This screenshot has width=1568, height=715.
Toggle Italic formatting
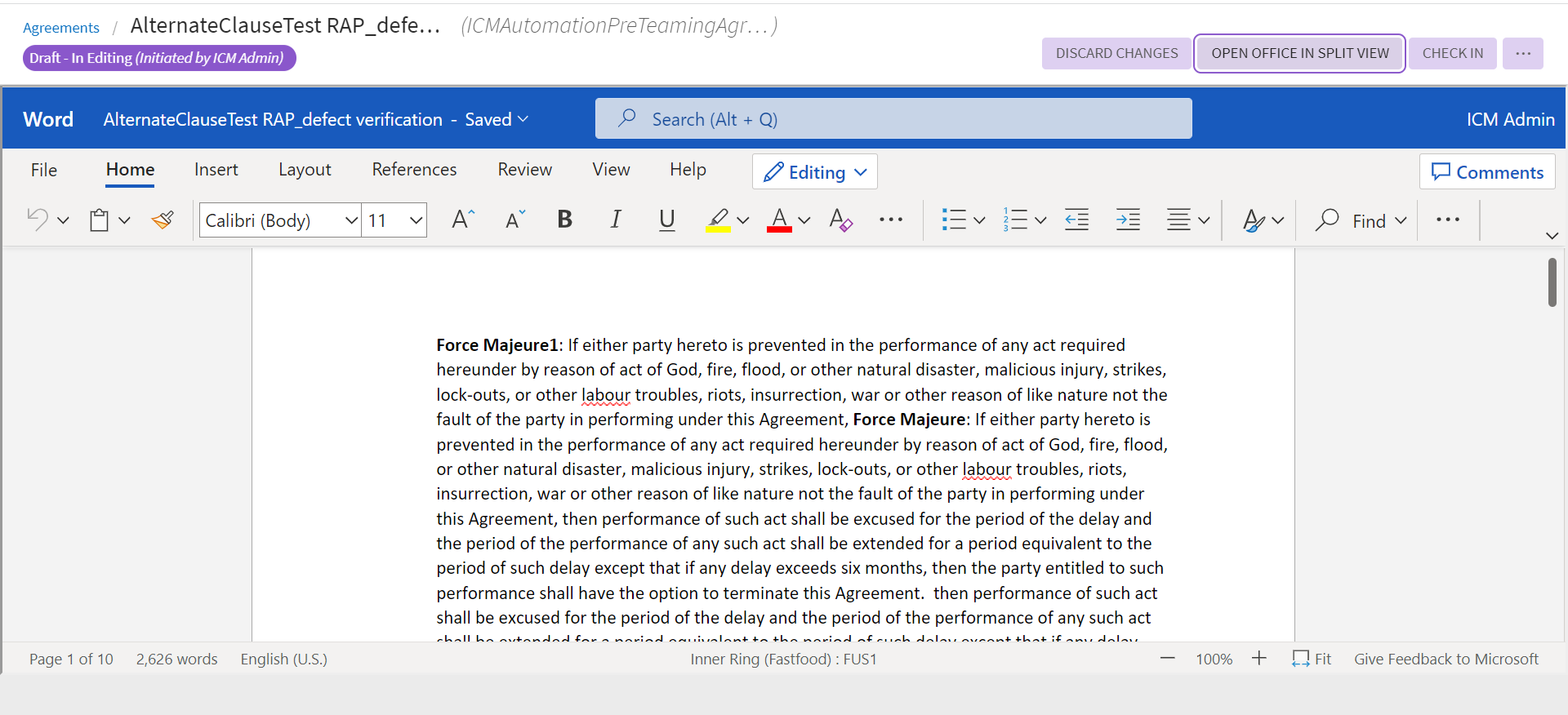(x=616, y=220)
